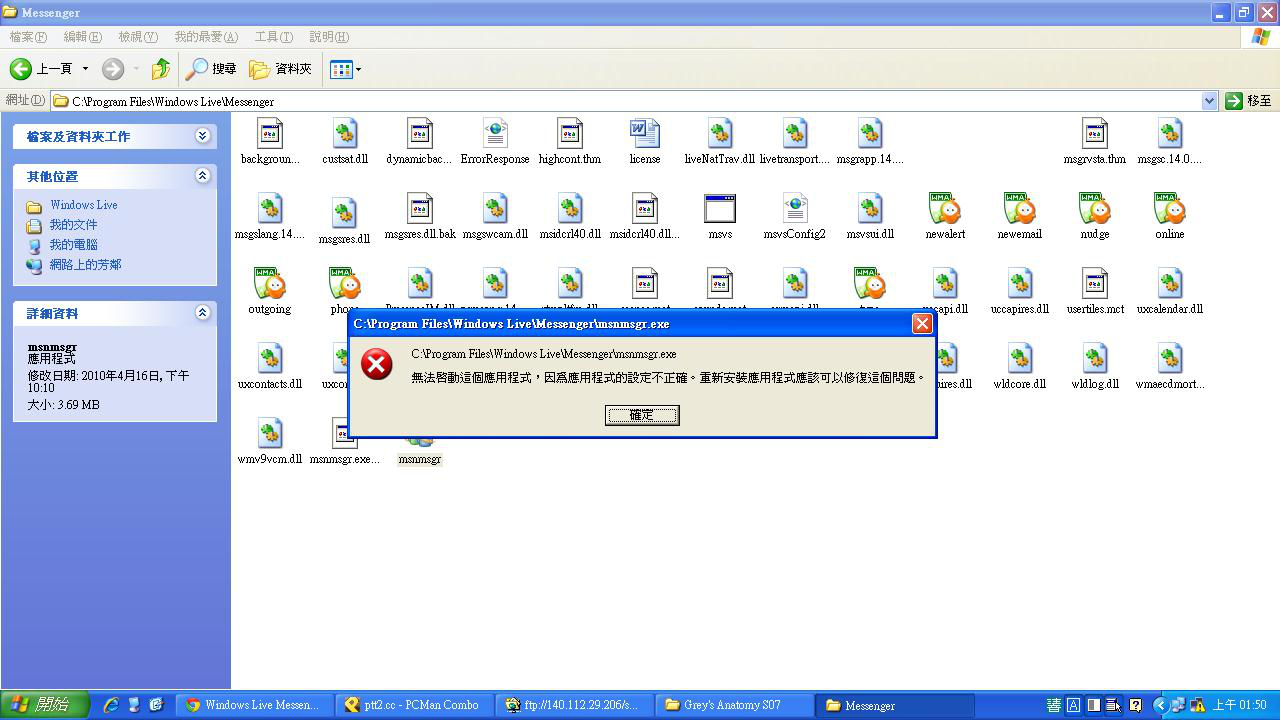This screenshot has width=1280, height=720.
Task: Open the 網路上的芳鄰 link
Action: point(86,265)
